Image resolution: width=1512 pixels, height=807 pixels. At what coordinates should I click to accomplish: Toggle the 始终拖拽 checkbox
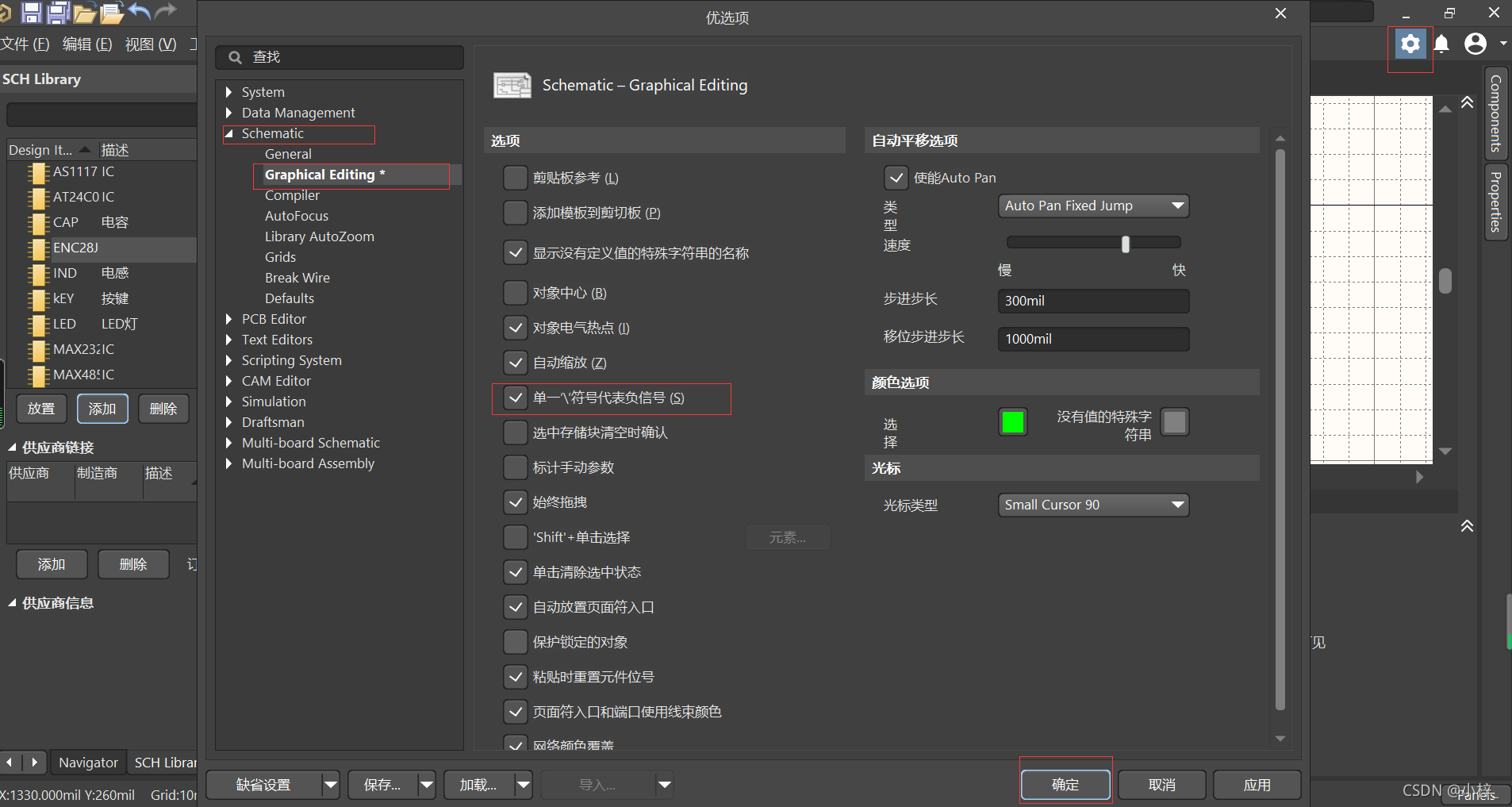tap(516, 502)
